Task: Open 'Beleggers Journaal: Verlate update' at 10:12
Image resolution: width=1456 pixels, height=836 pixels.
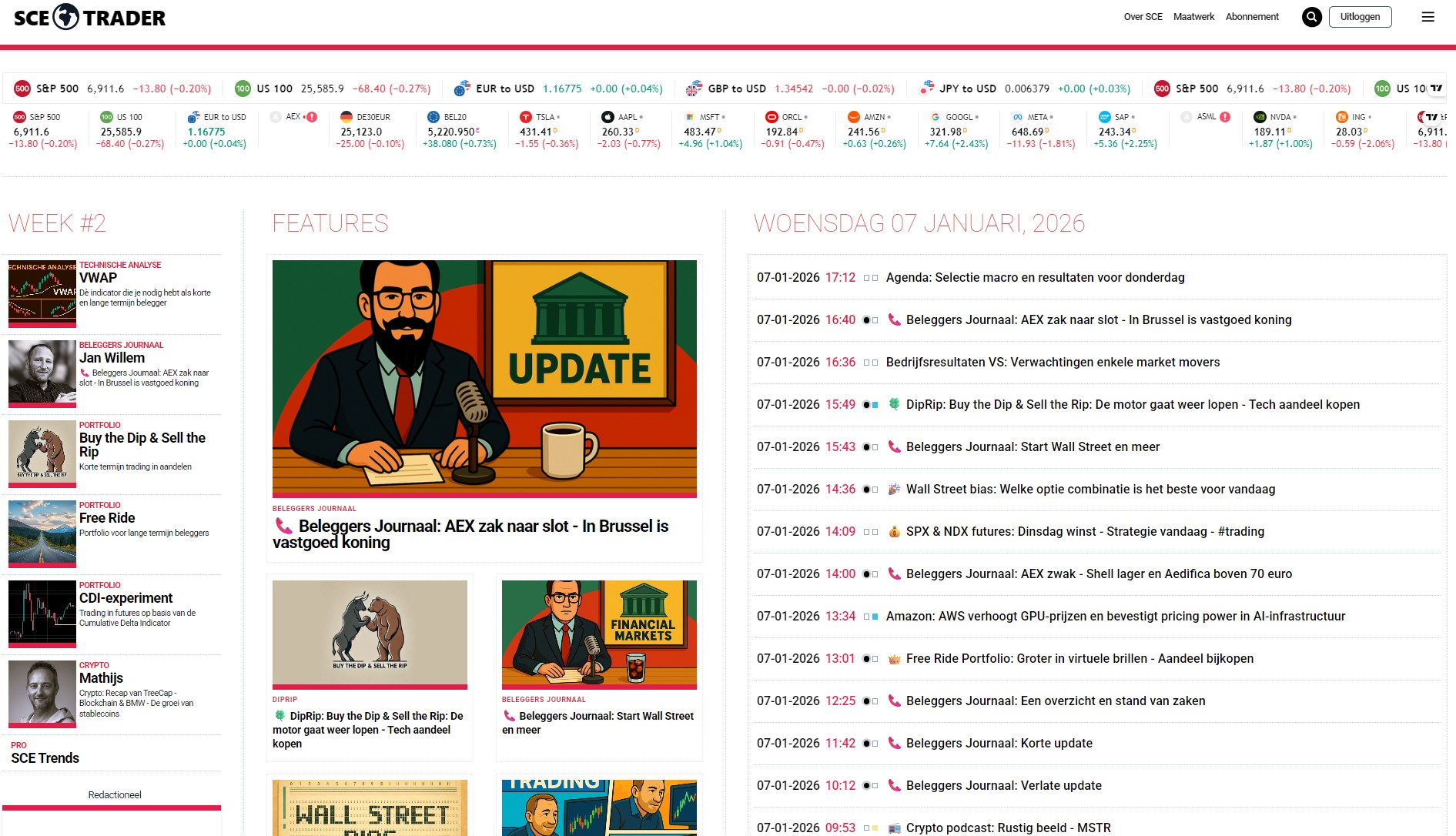Action: [x=1003, y=785]
